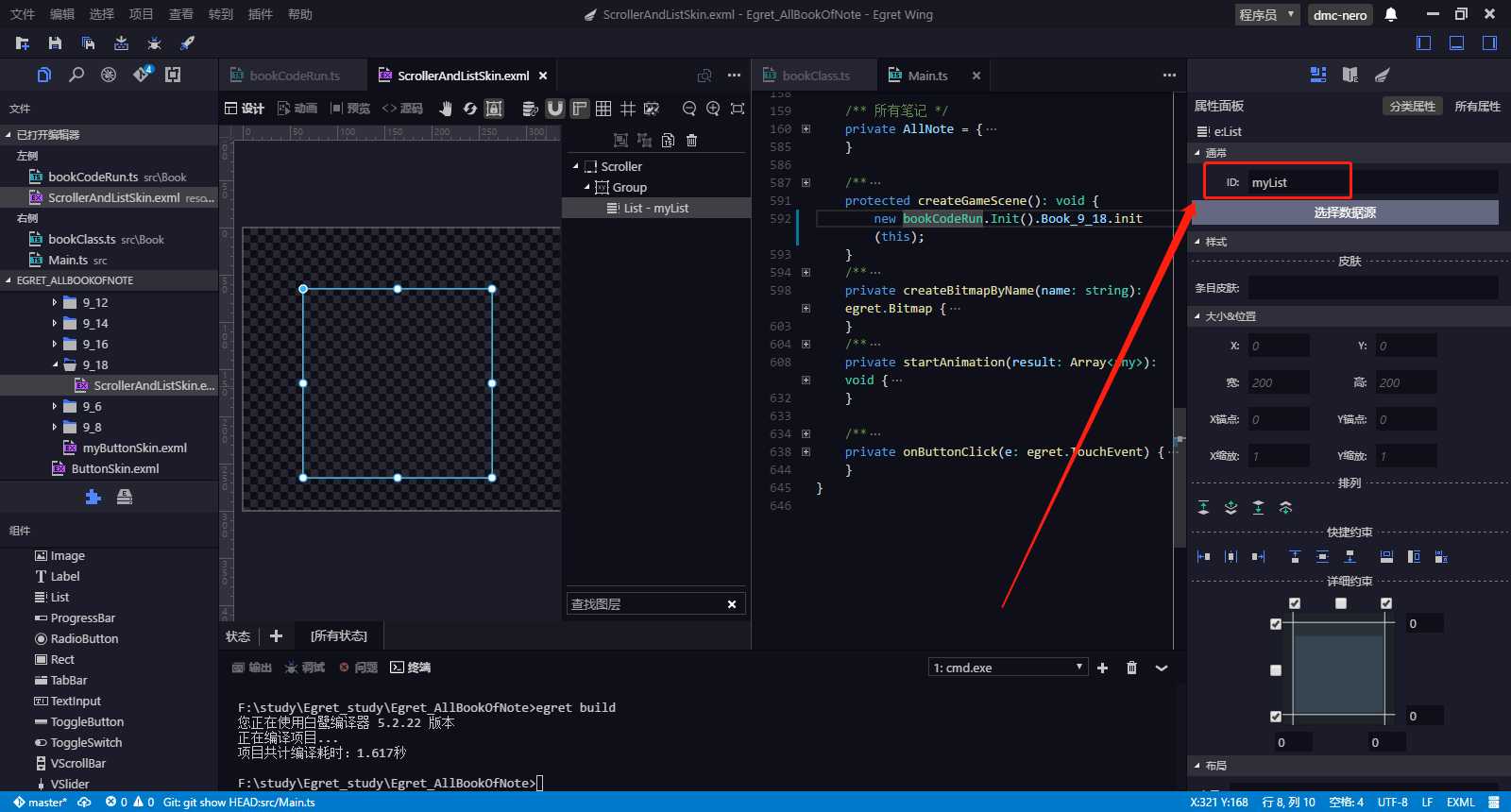The height and width of the screenshot is (812, 1511).
Task: Toggle the magnet snap icon
Action: tap(554, 109)
